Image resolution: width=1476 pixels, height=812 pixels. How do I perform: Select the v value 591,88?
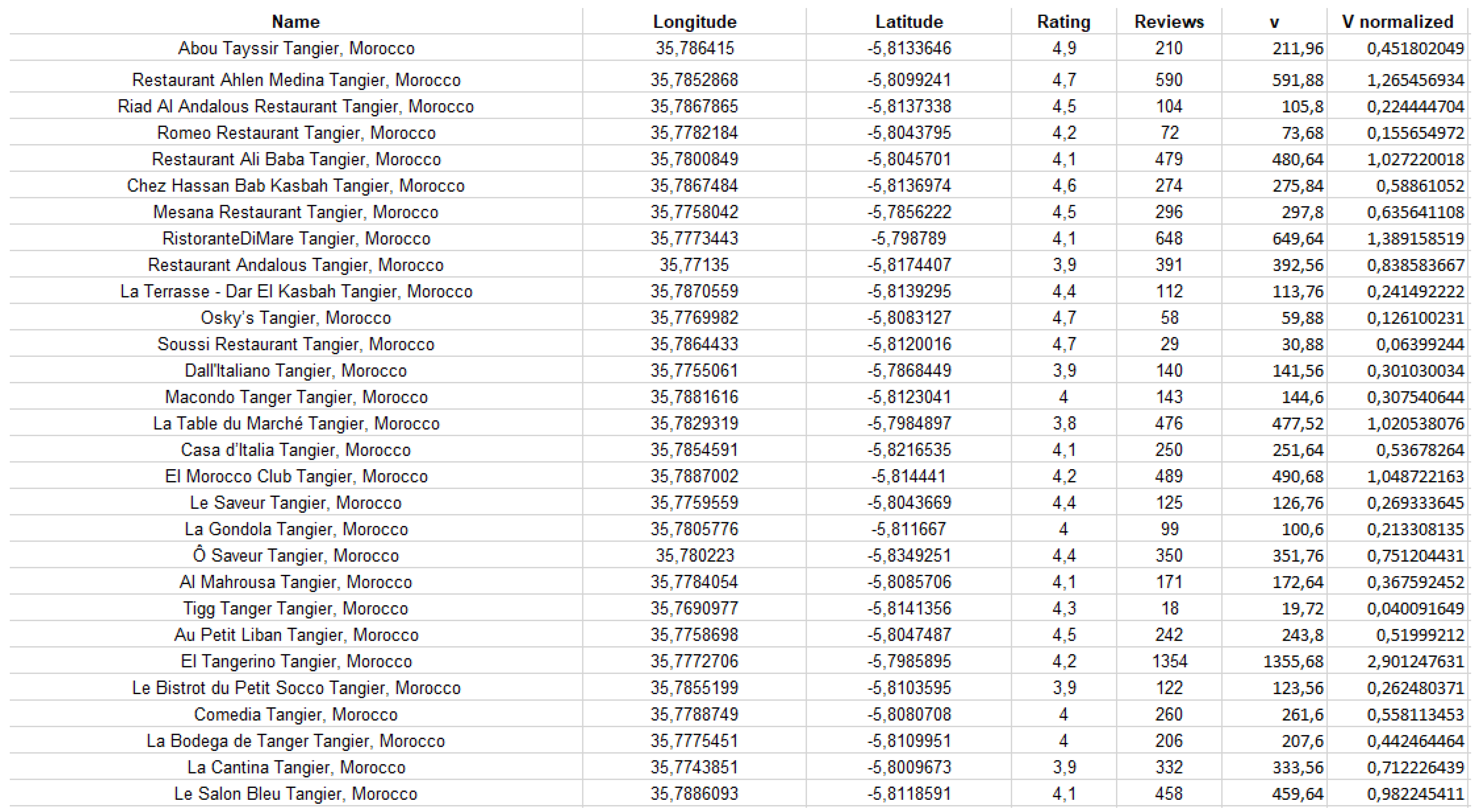pyautogui.click(x=1298, y=80)
